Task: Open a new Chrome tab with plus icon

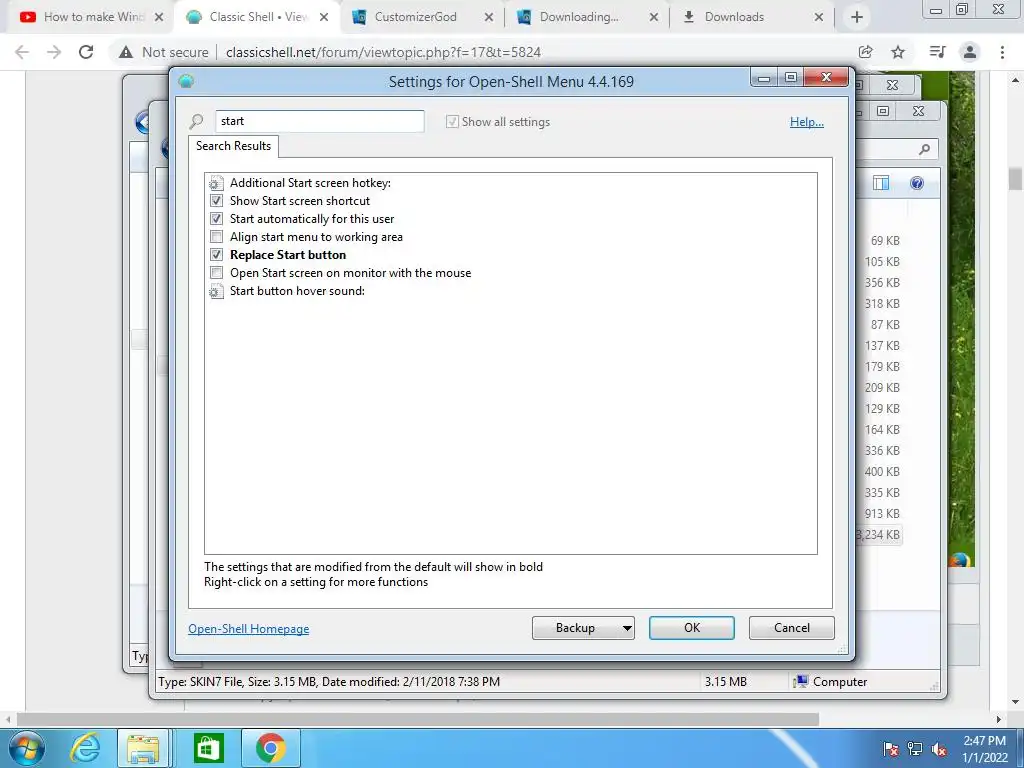Action: tap(857, 18)
